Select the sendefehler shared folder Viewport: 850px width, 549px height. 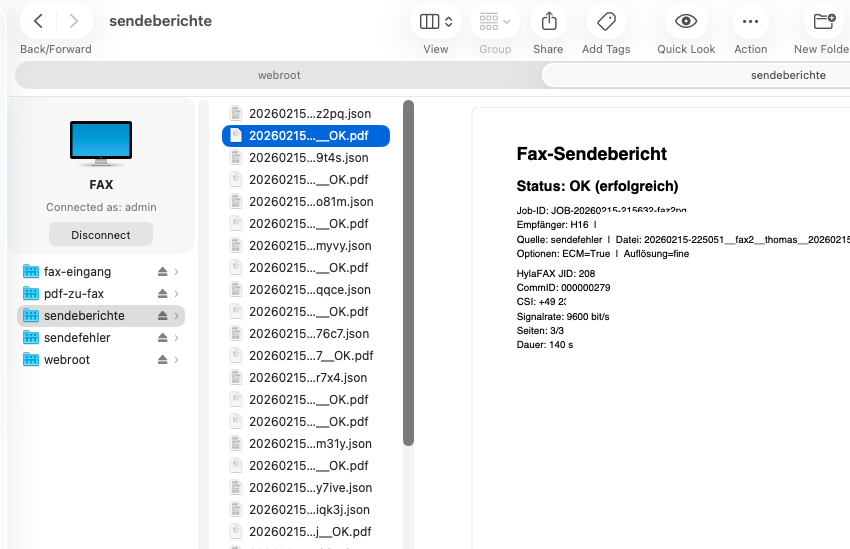(77, 338)
